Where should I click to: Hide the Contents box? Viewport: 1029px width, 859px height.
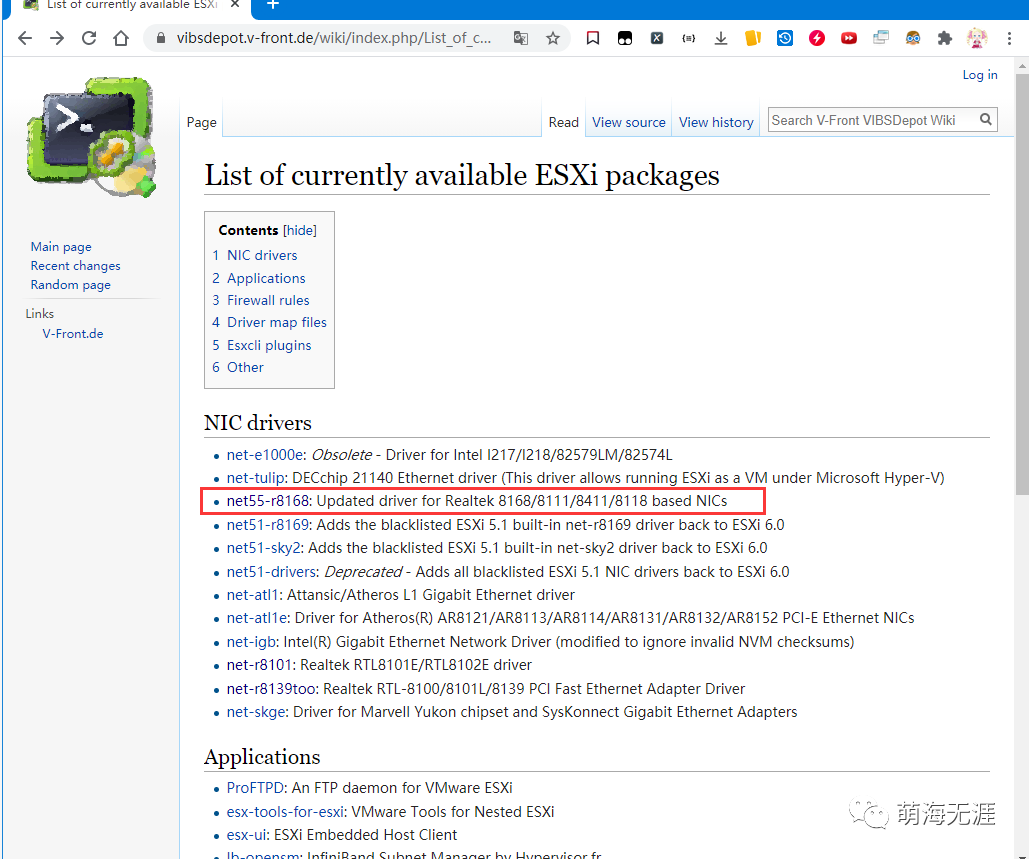coord(300,230)
